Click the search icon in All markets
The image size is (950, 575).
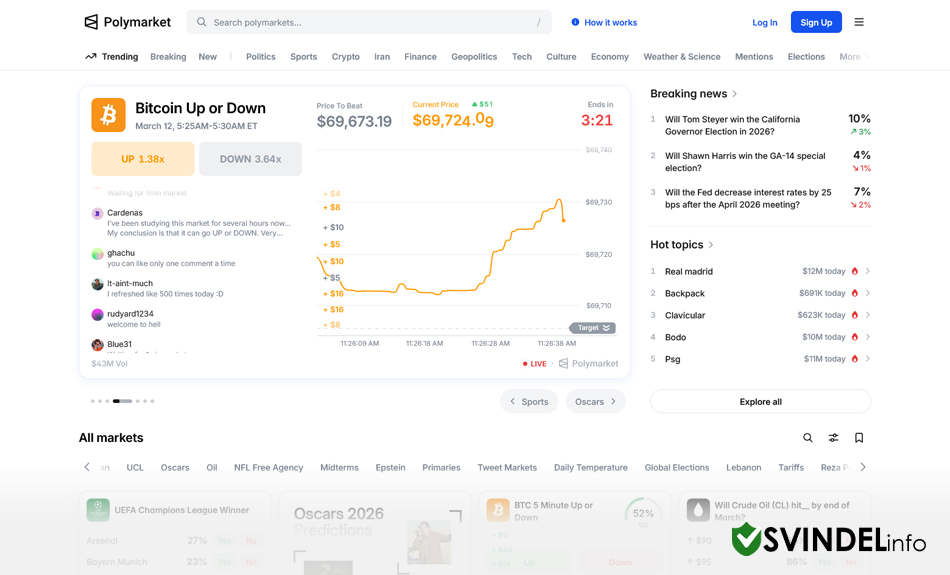pos(808,438)
